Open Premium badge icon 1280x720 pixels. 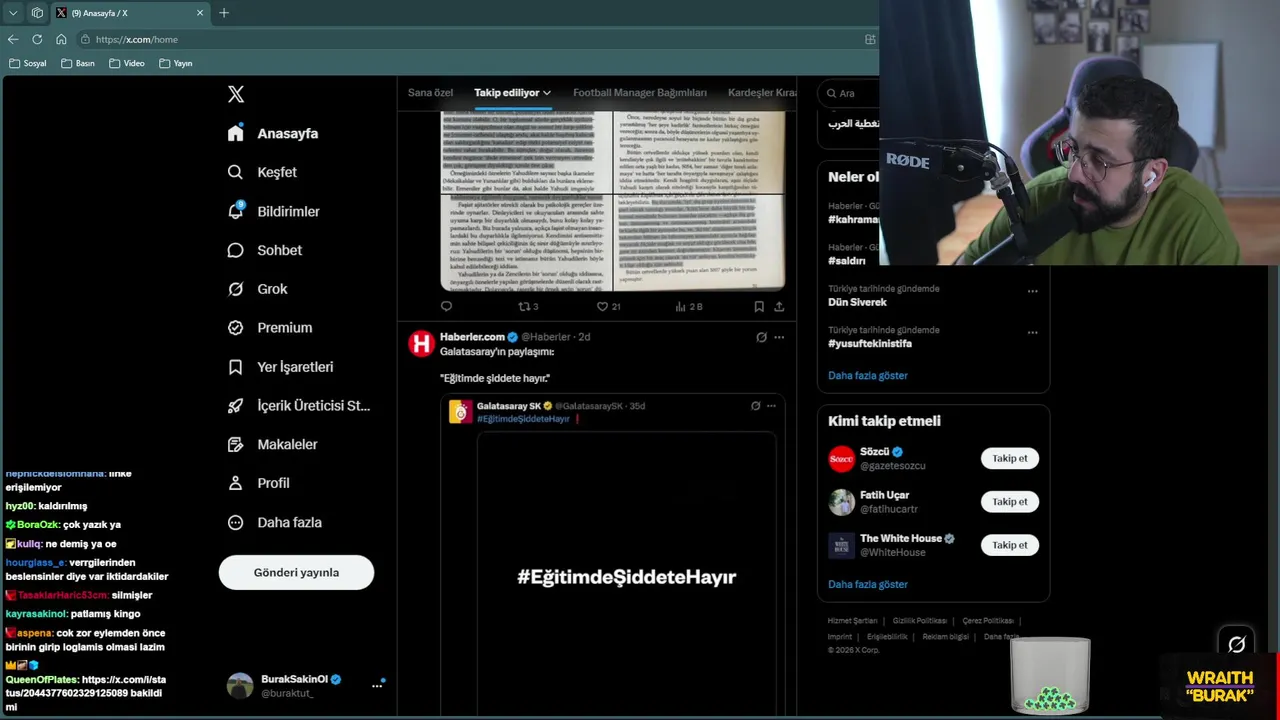point(236,327)
